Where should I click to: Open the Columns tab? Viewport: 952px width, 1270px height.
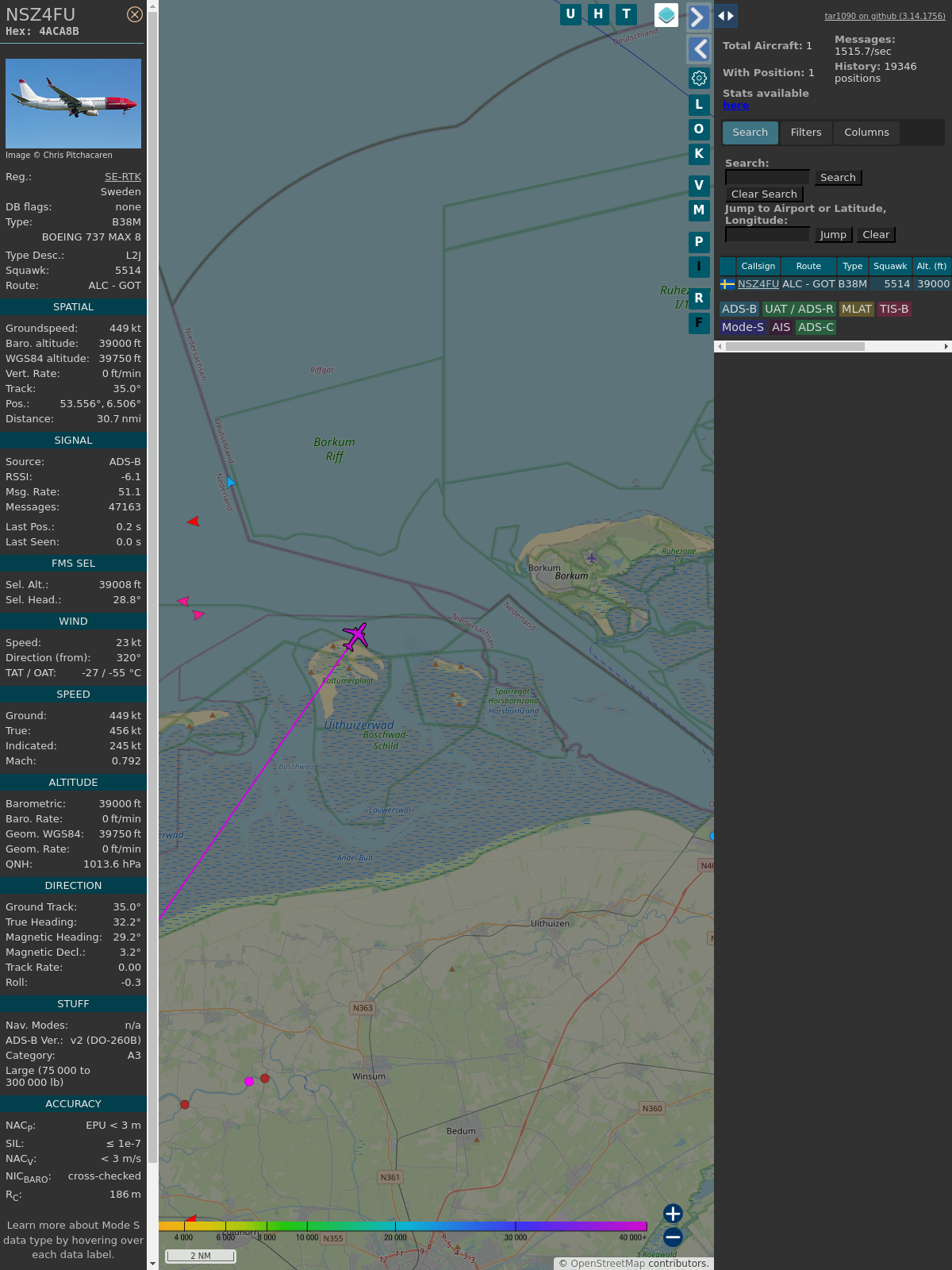point(866,133)
